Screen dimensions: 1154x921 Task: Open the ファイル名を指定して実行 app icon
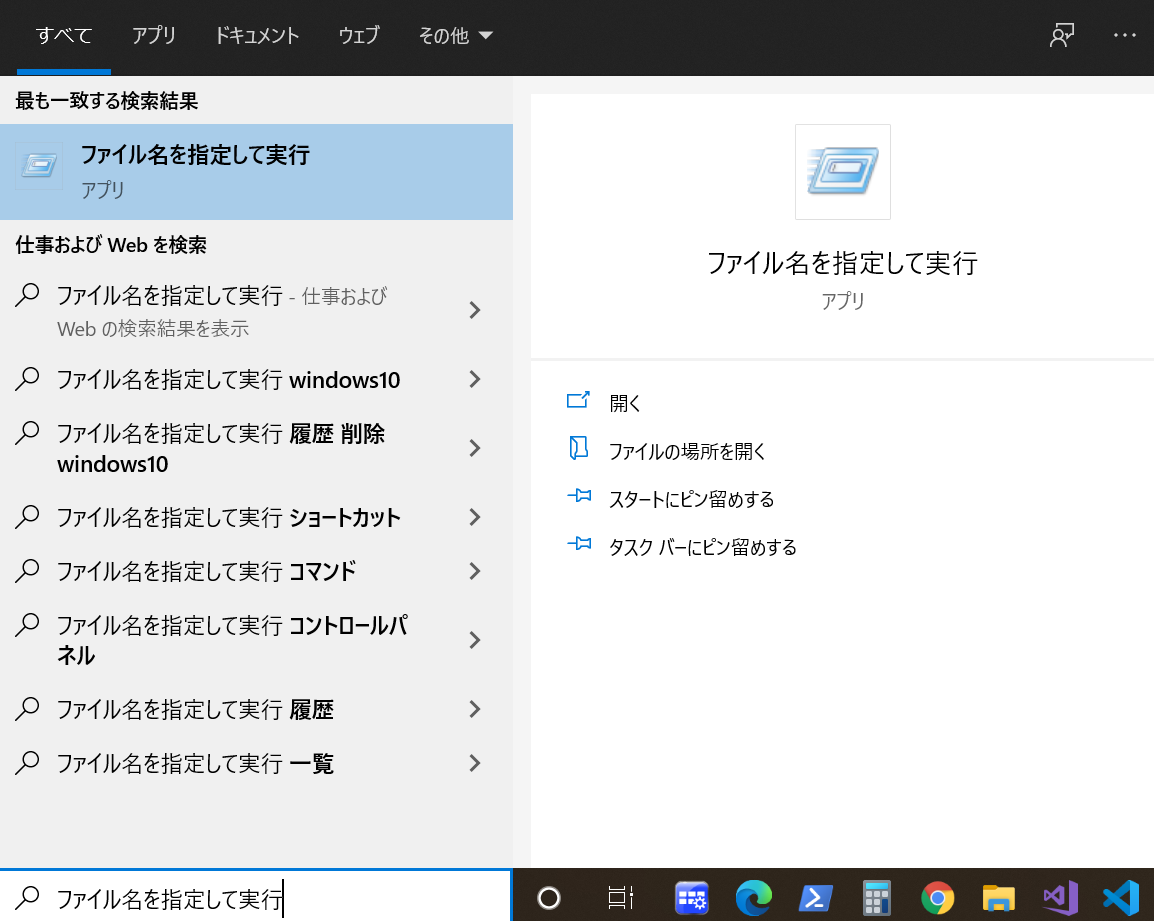click(x=38, y=165)
